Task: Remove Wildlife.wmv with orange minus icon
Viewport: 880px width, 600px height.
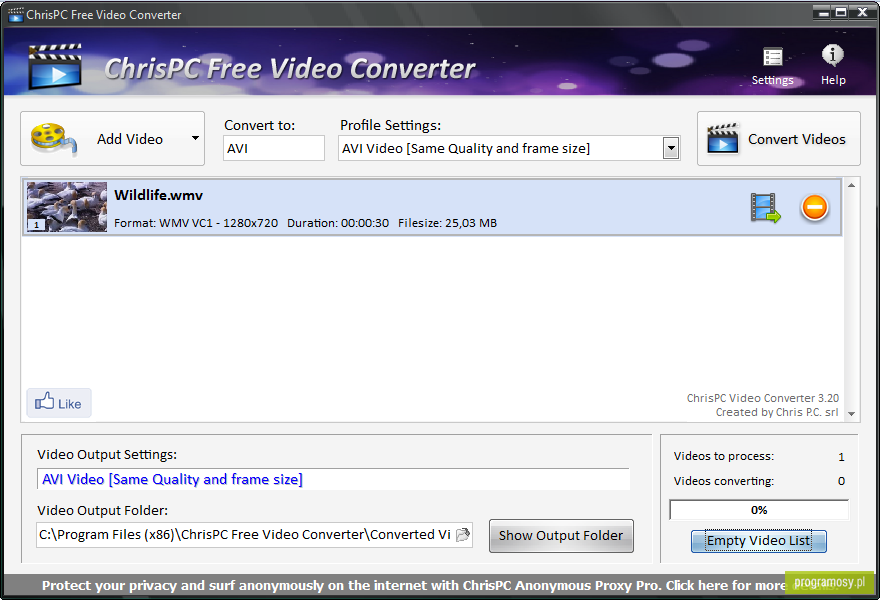Action: click(814, 207)
